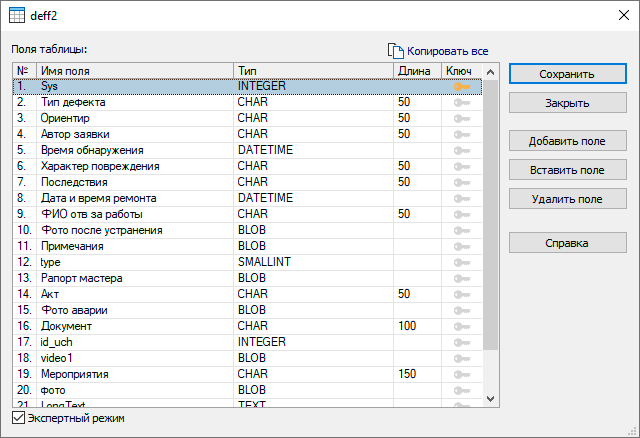The width and height of the screenshot is (640, 438).
Task: Select the Рапорт мастера field name
Action: pyautogui.click(x=82, y=278)
